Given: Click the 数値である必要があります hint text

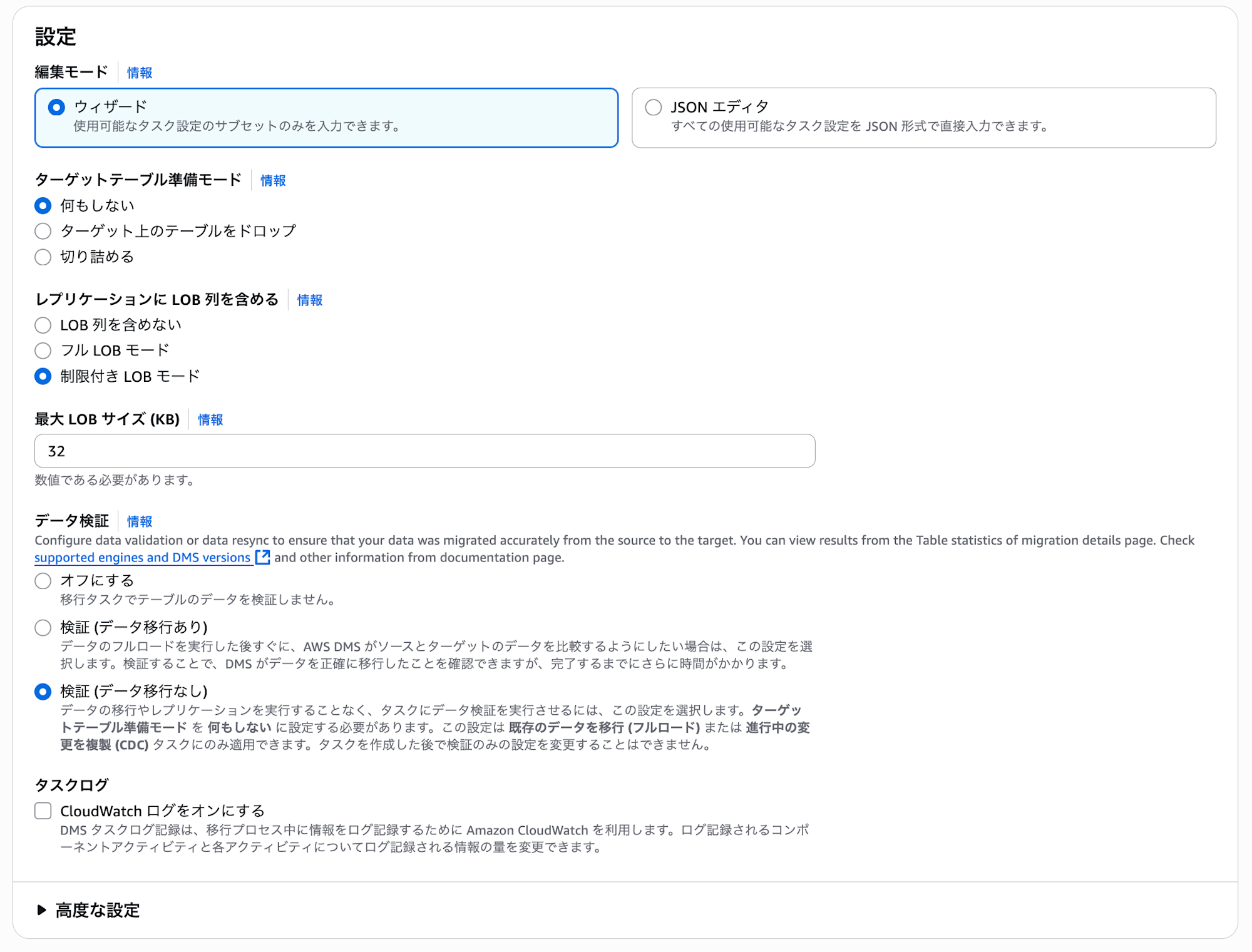Looking at the screenshot, I should (x=115, y=480).
